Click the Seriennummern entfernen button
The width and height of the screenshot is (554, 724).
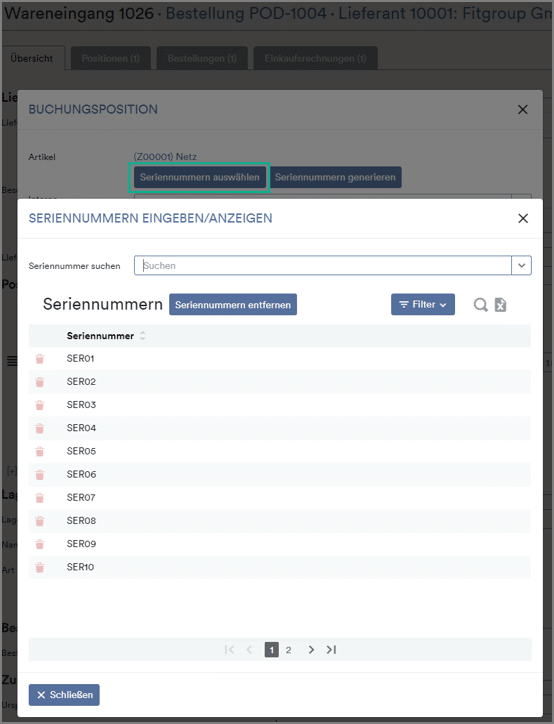tap(233, 305)
